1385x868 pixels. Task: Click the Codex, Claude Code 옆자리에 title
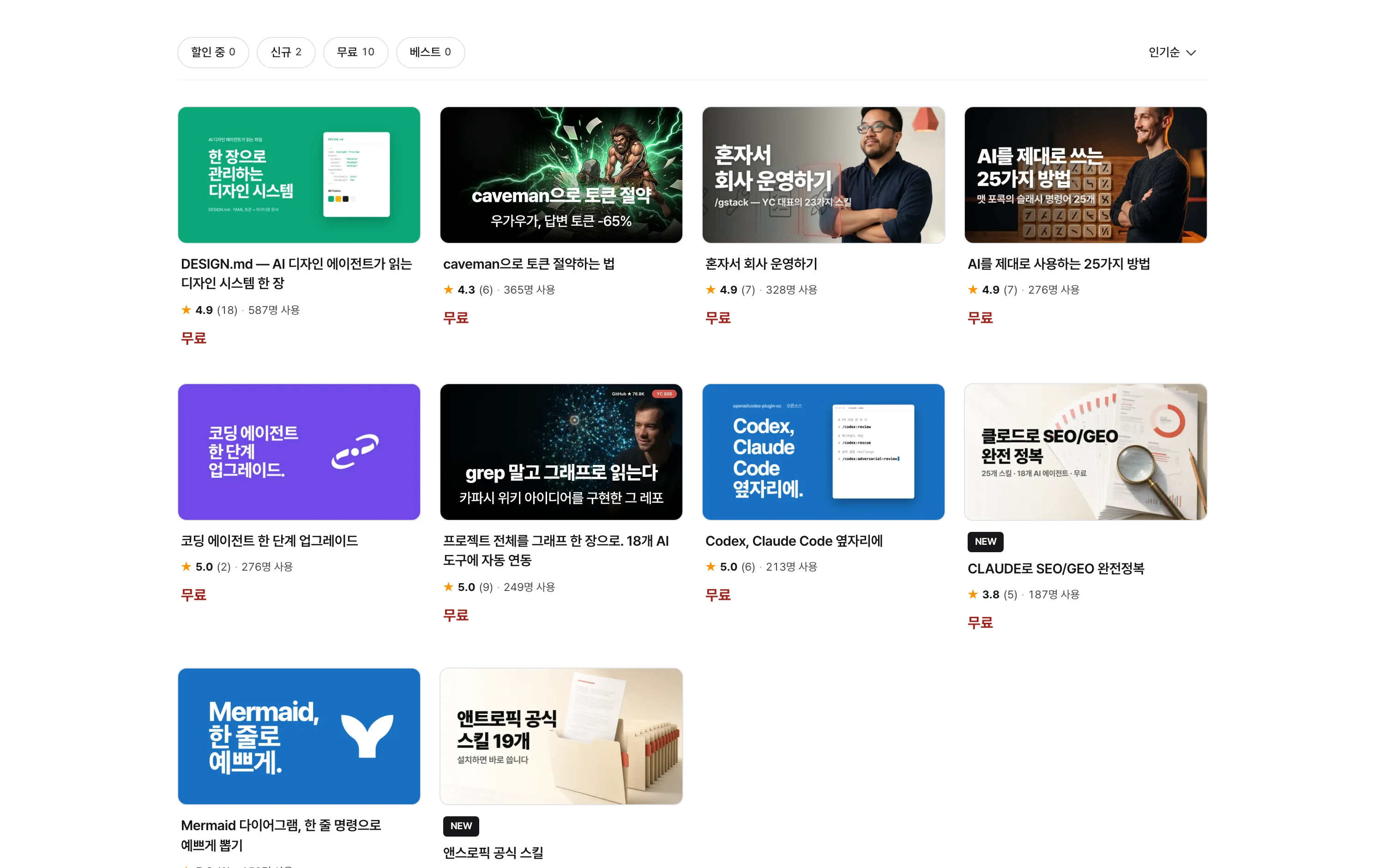[794, 541]
